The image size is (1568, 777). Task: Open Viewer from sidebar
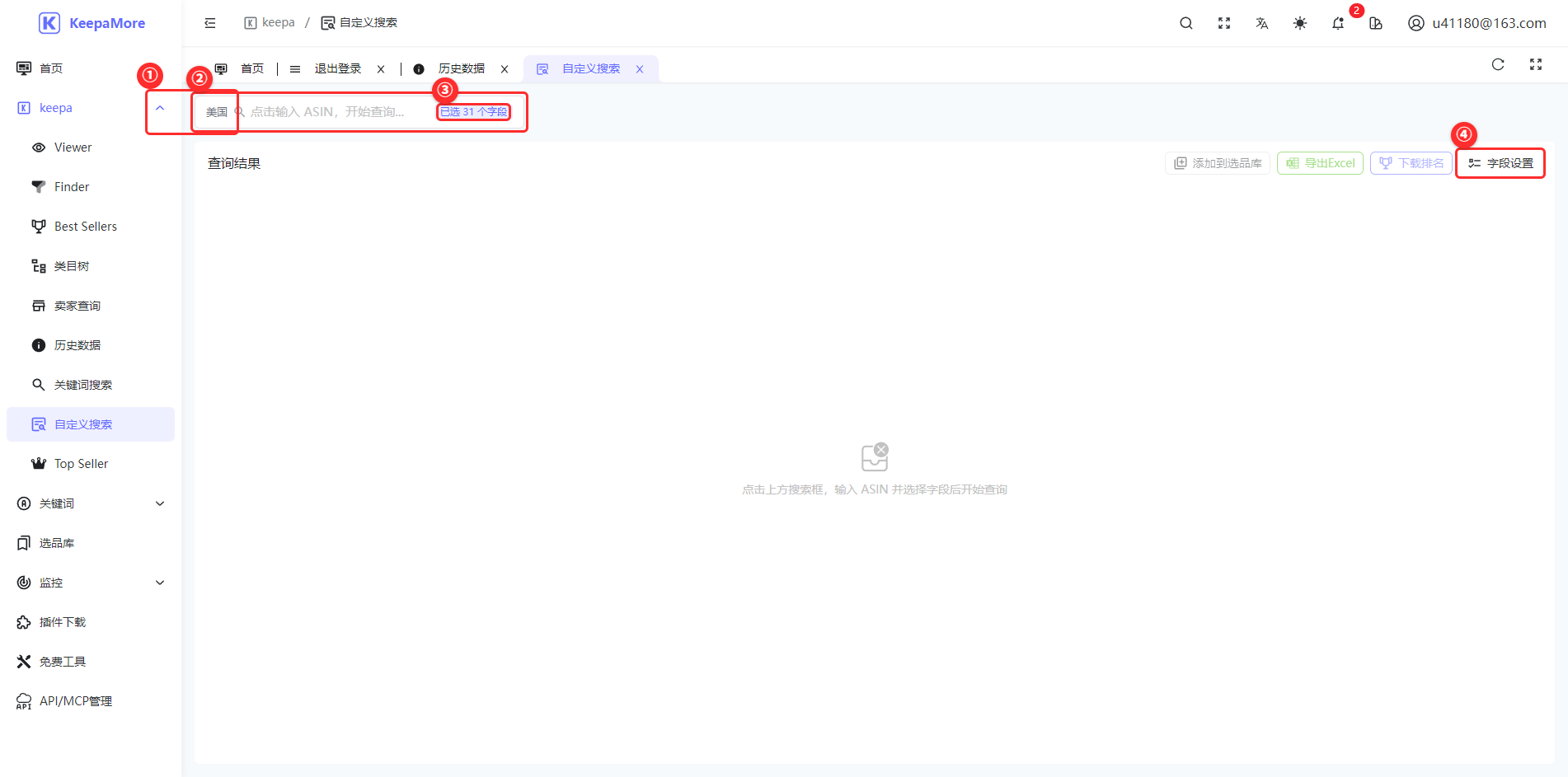(x=91, y=147)
